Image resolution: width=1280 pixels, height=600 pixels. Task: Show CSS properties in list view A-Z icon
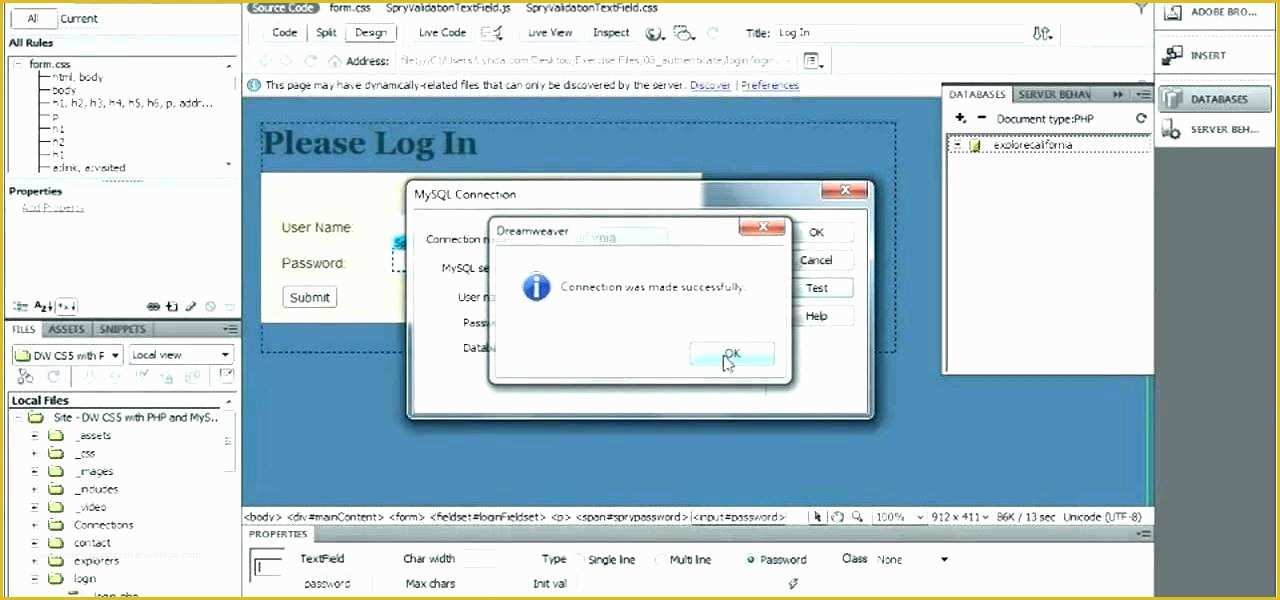pyautogui.click(x=43, y=307)
